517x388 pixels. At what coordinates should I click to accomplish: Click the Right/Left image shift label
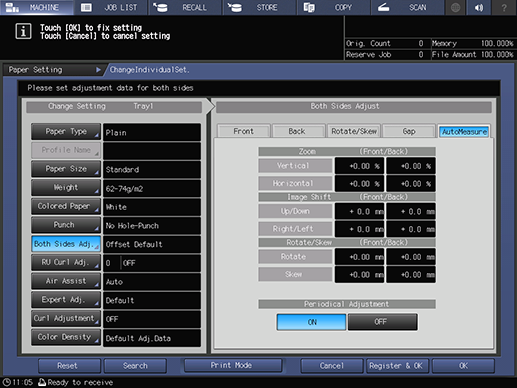pos(295,229)
